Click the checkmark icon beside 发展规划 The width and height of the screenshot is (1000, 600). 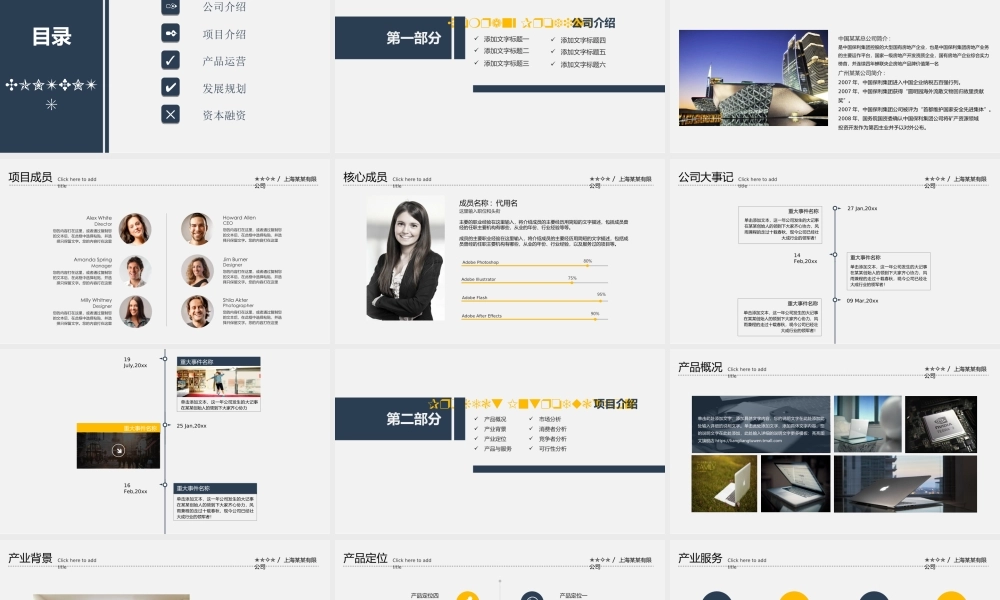[170, 87]
